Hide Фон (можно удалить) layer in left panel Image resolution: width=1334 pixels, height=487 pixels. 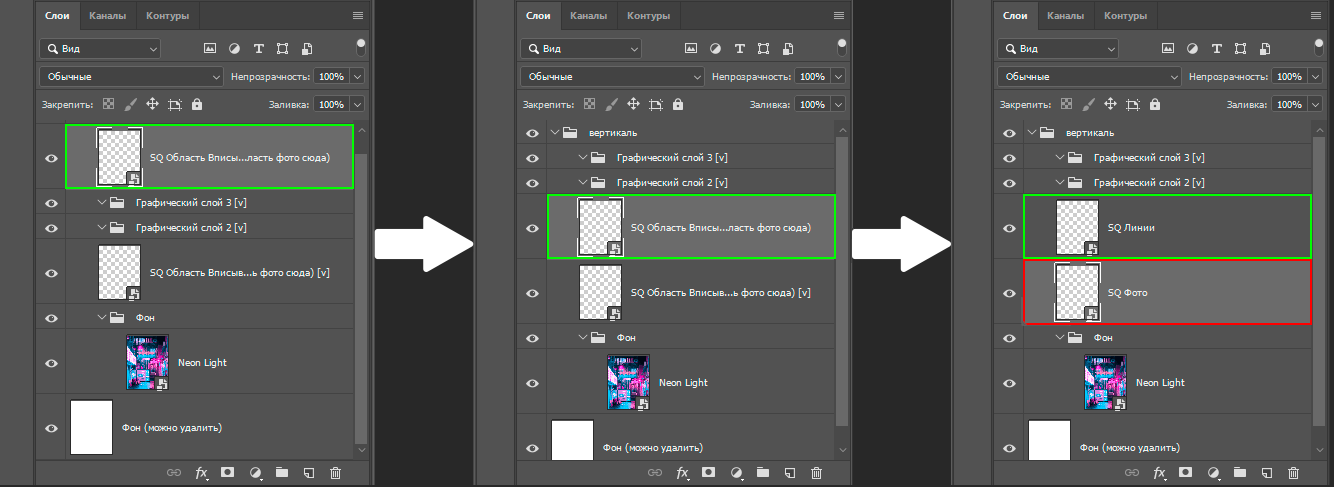click(51, 428)
